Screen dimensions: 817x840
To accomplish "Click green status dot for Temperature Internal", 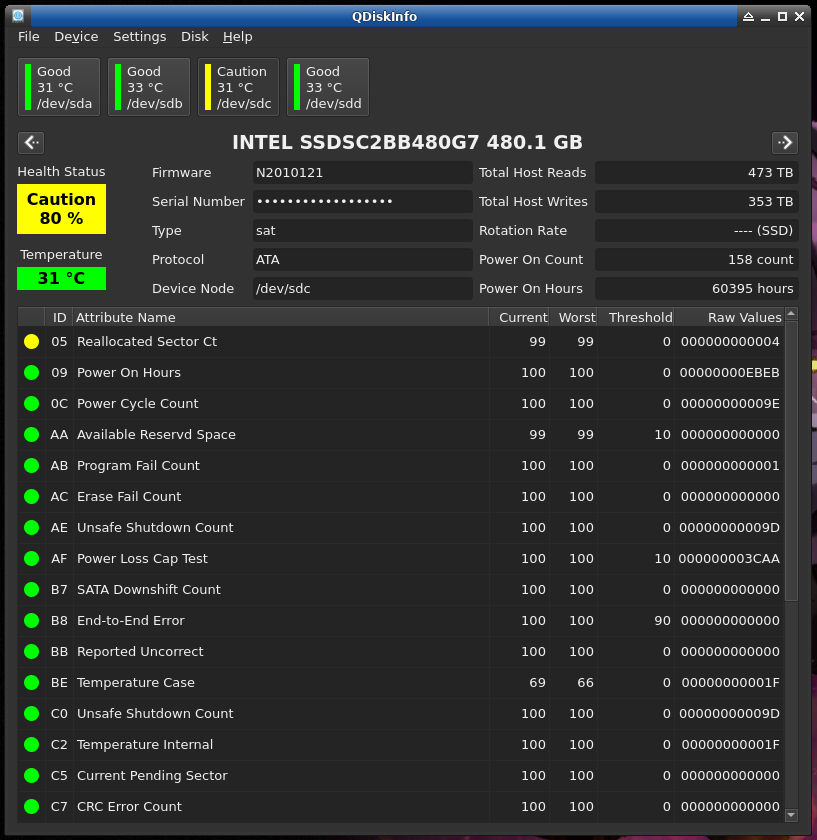I will click(x=32, y=745).
